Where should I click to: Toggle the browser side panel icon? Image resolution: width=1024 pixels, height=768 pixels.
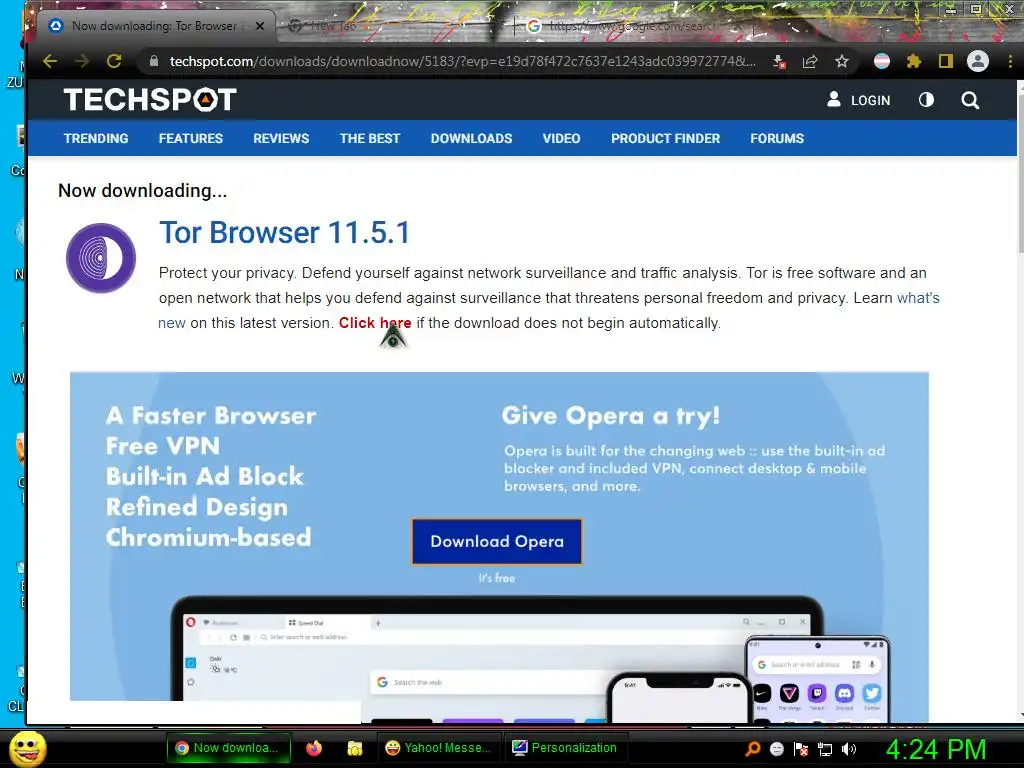pos(946,61)
